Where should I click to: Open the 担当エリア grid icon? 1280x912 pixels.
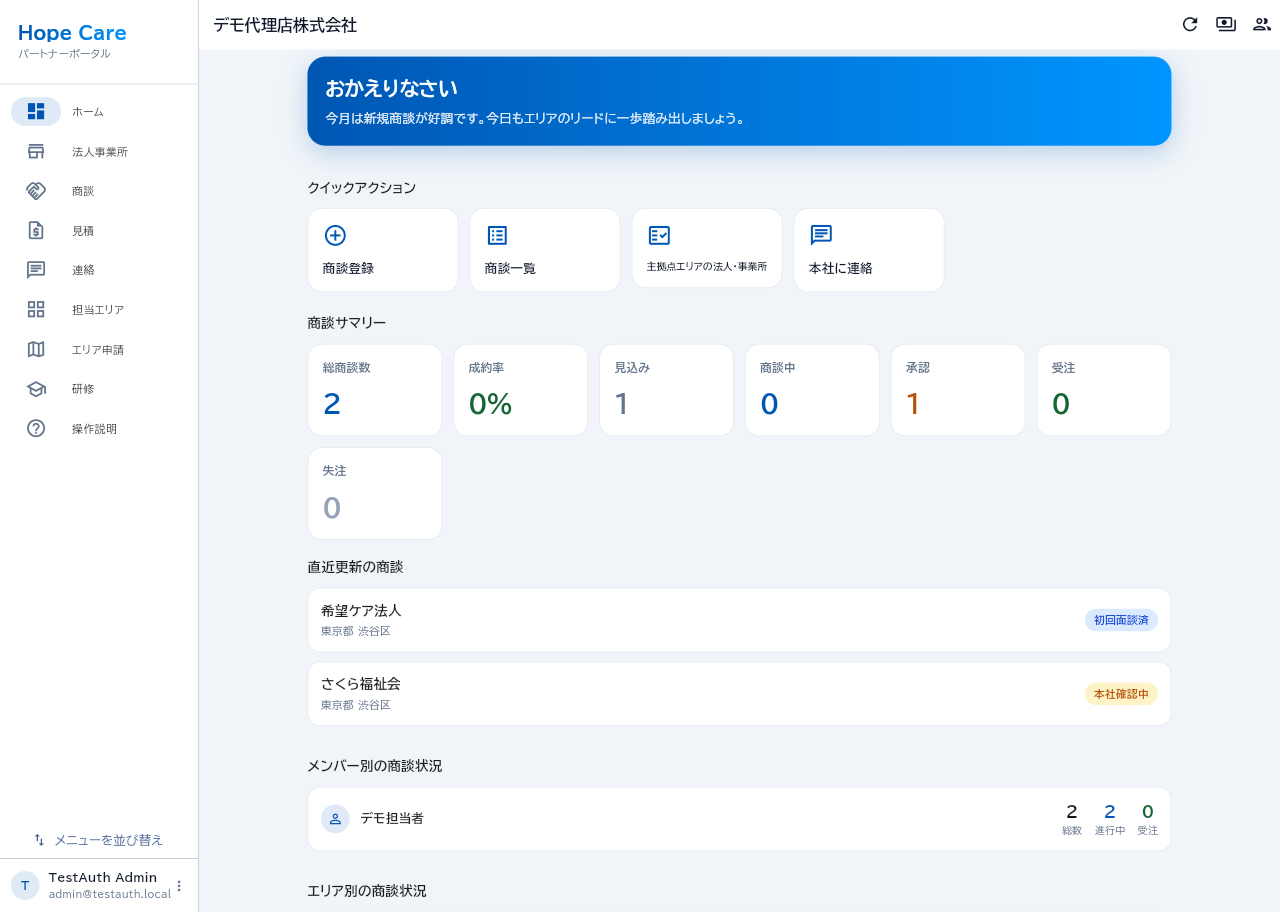point(36,309)
